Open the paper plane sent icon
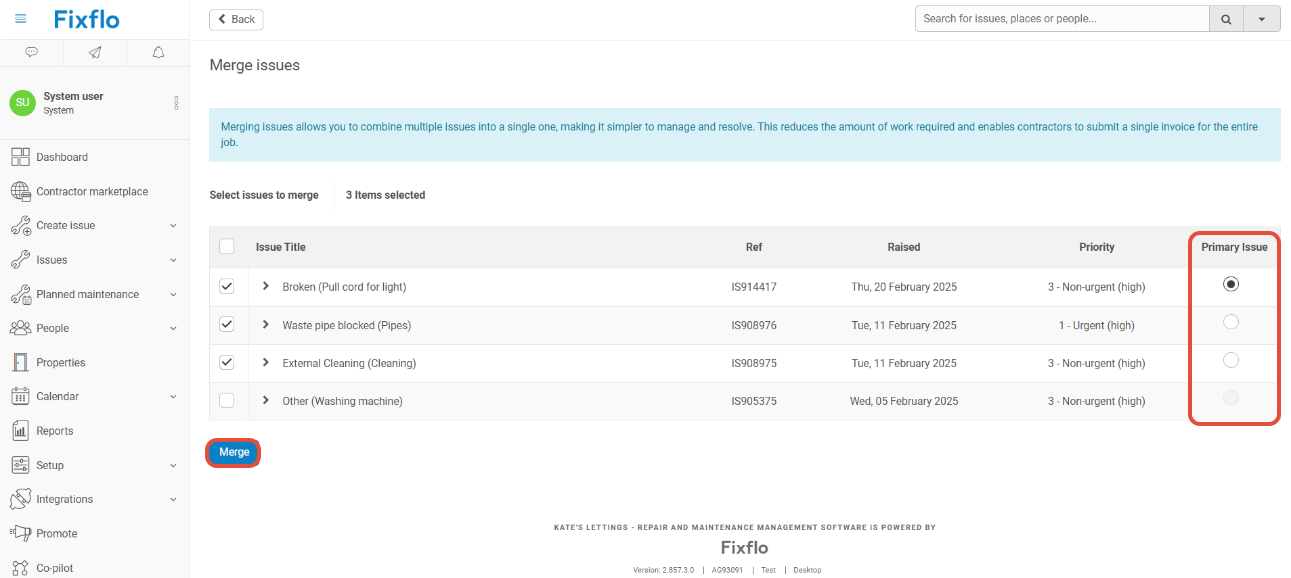1291x578 pixels. pos(95,52)
